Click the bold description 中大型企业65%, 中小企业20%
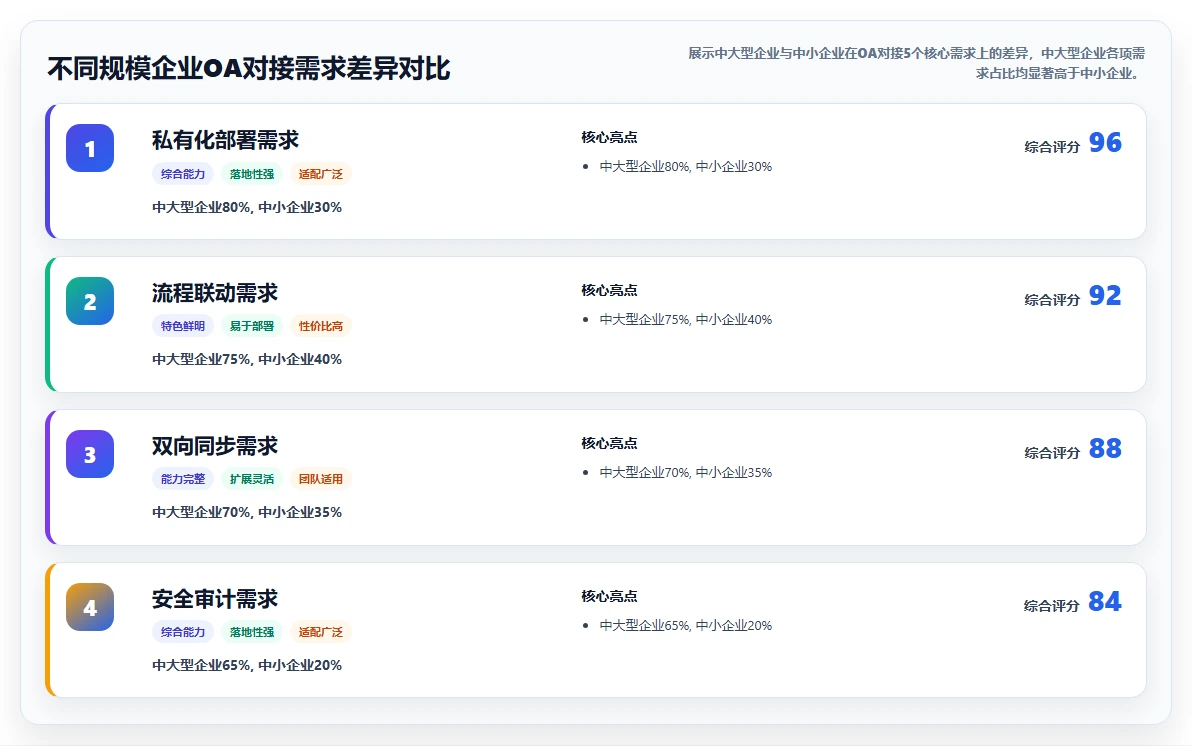This screenshot has height=746, width=1192. [247, 665]
